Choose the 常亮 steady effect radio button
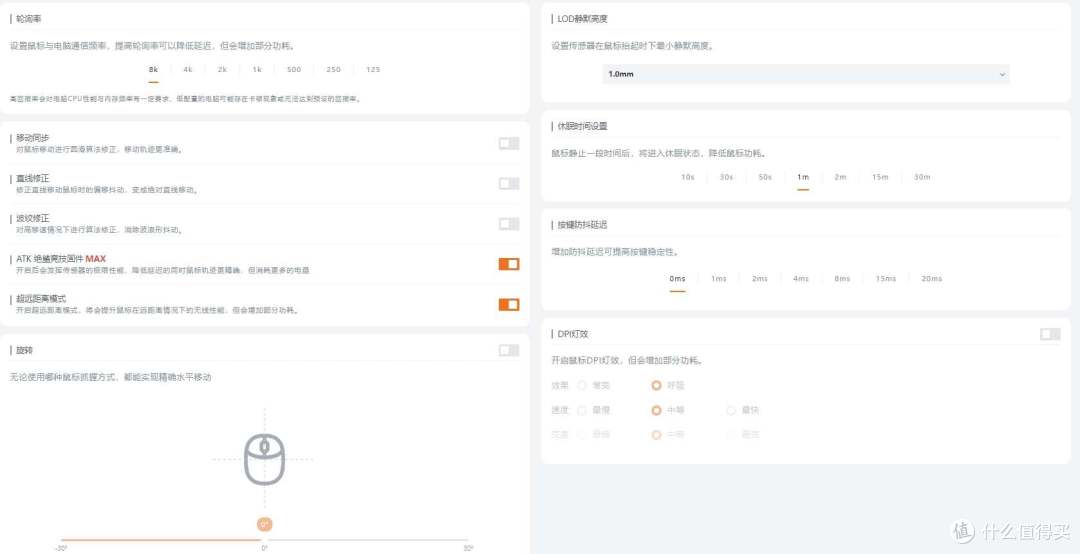The width and height of the screenshot is (1080, 554). tap(583, 385)
